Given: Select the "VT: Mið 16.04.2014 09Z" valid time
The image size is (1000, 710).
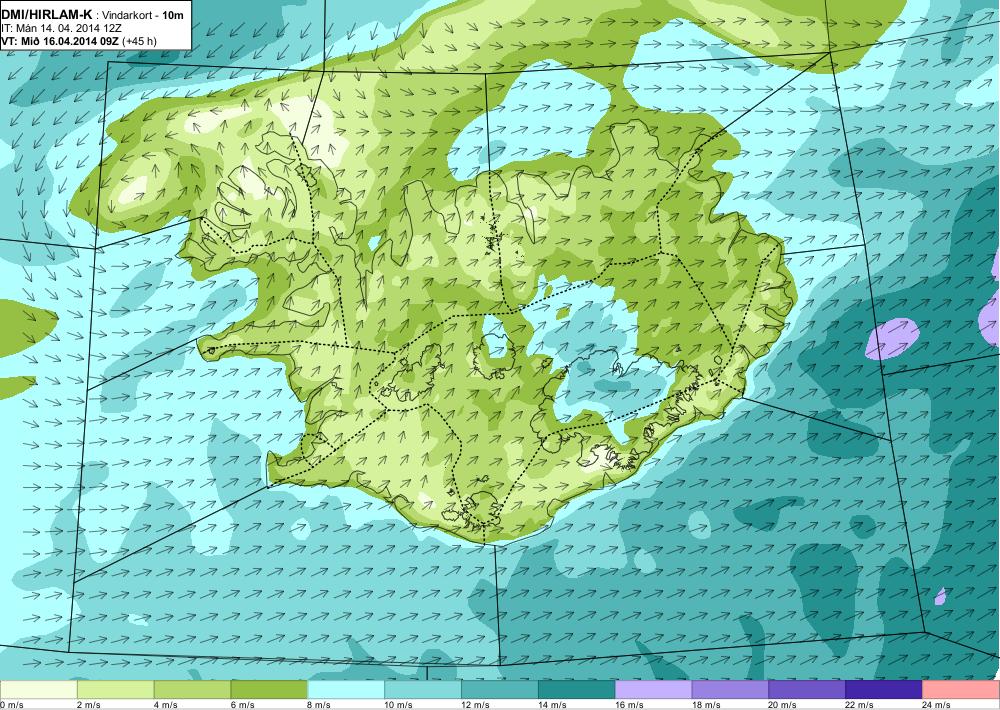Looking at the screenshot, I should (61, 41).
